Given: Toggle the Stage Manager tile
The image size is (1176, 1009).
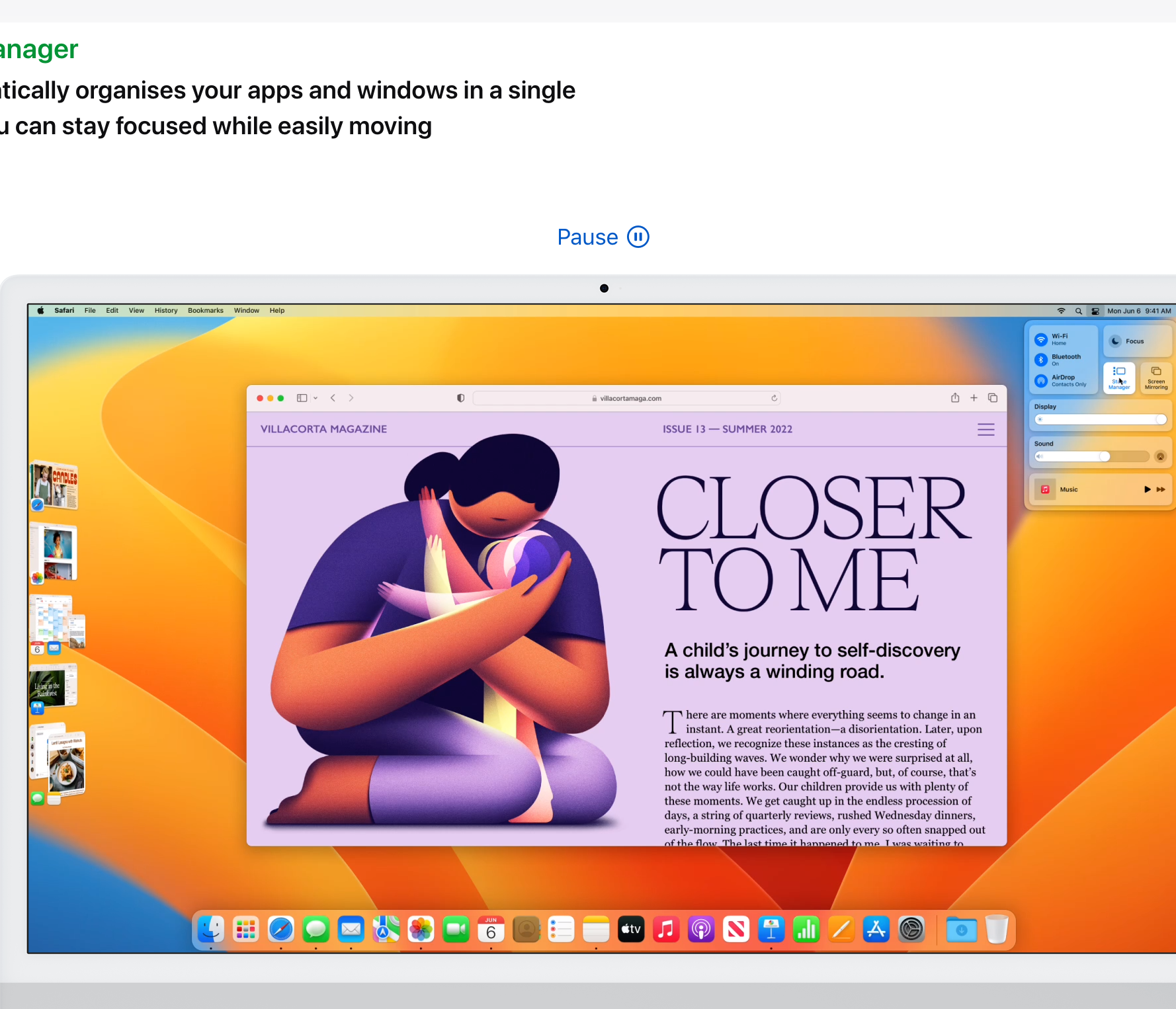Looking at the screenshot, I should pyautogui.click(x=1119, y=378).
